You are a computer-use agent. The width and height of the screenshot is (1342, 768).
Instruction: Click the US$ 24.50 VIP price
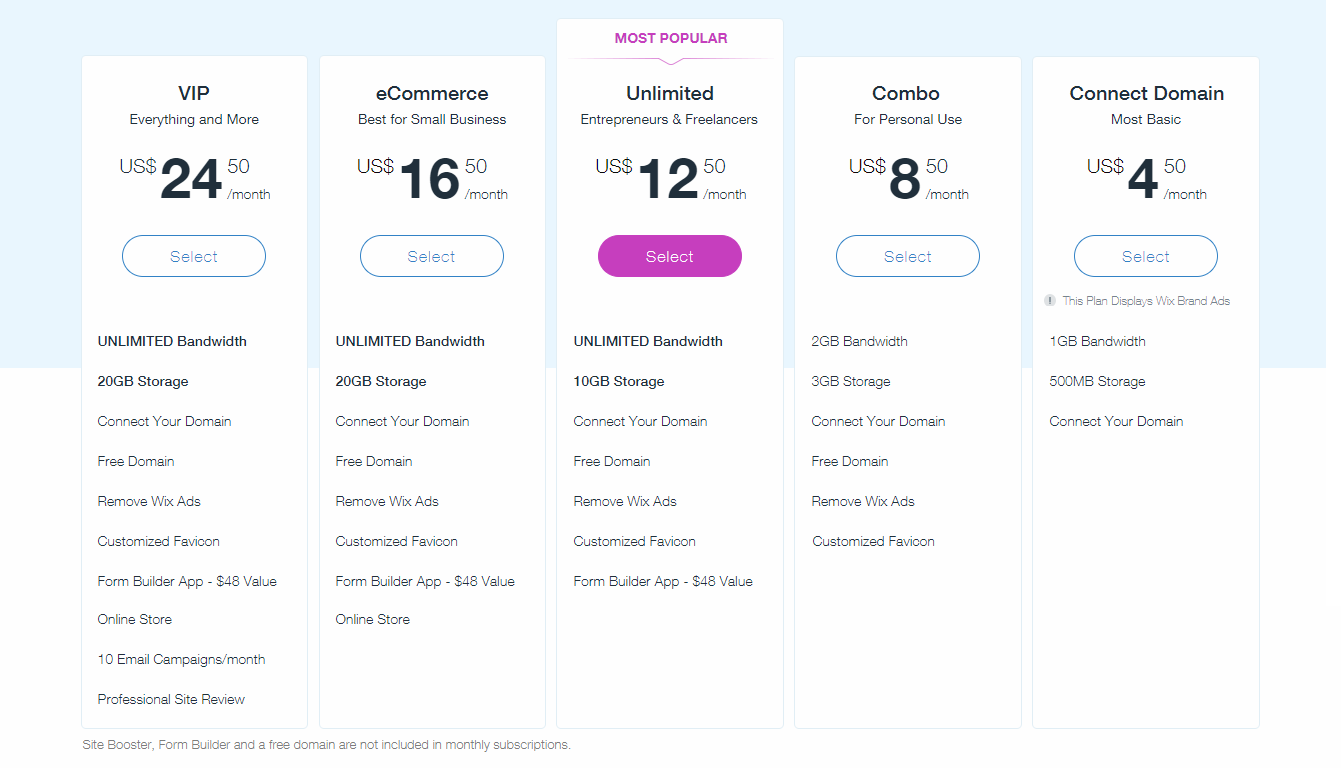[194, 178]
